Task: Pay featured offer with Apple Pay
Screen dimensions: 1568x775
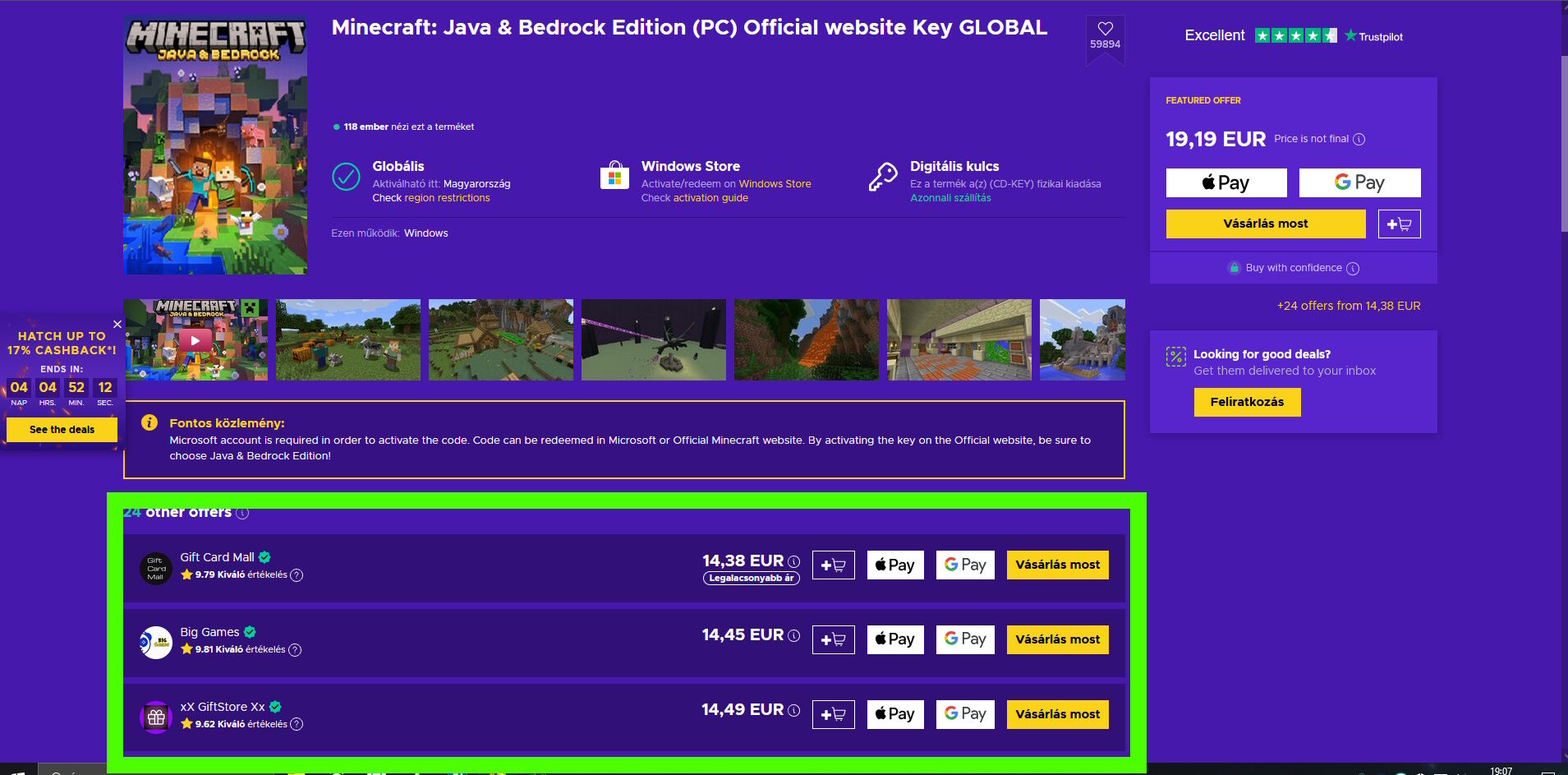Action: (1226, 182)
